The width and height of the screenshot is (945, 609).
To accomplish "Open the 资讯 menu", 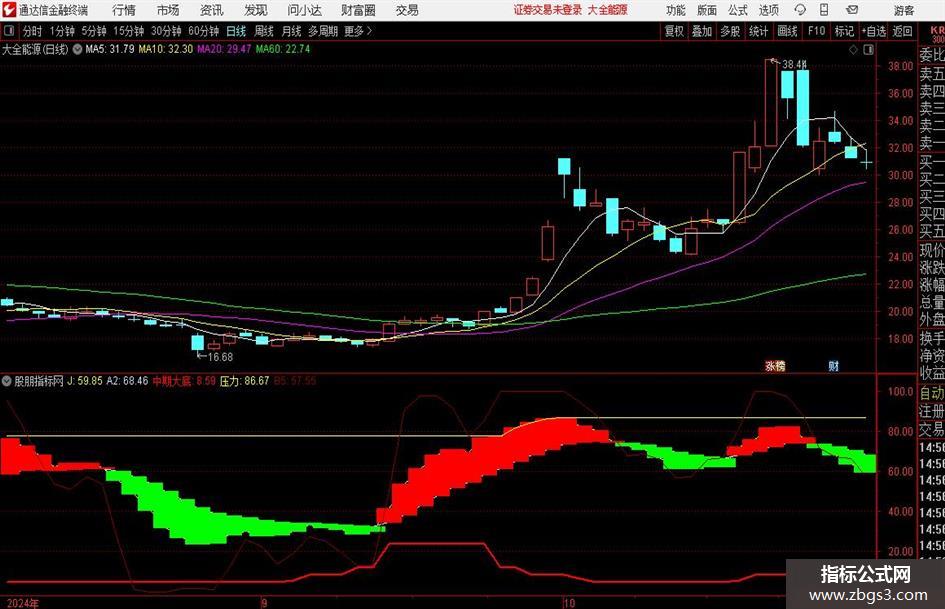I will click(x=212, y=10).
